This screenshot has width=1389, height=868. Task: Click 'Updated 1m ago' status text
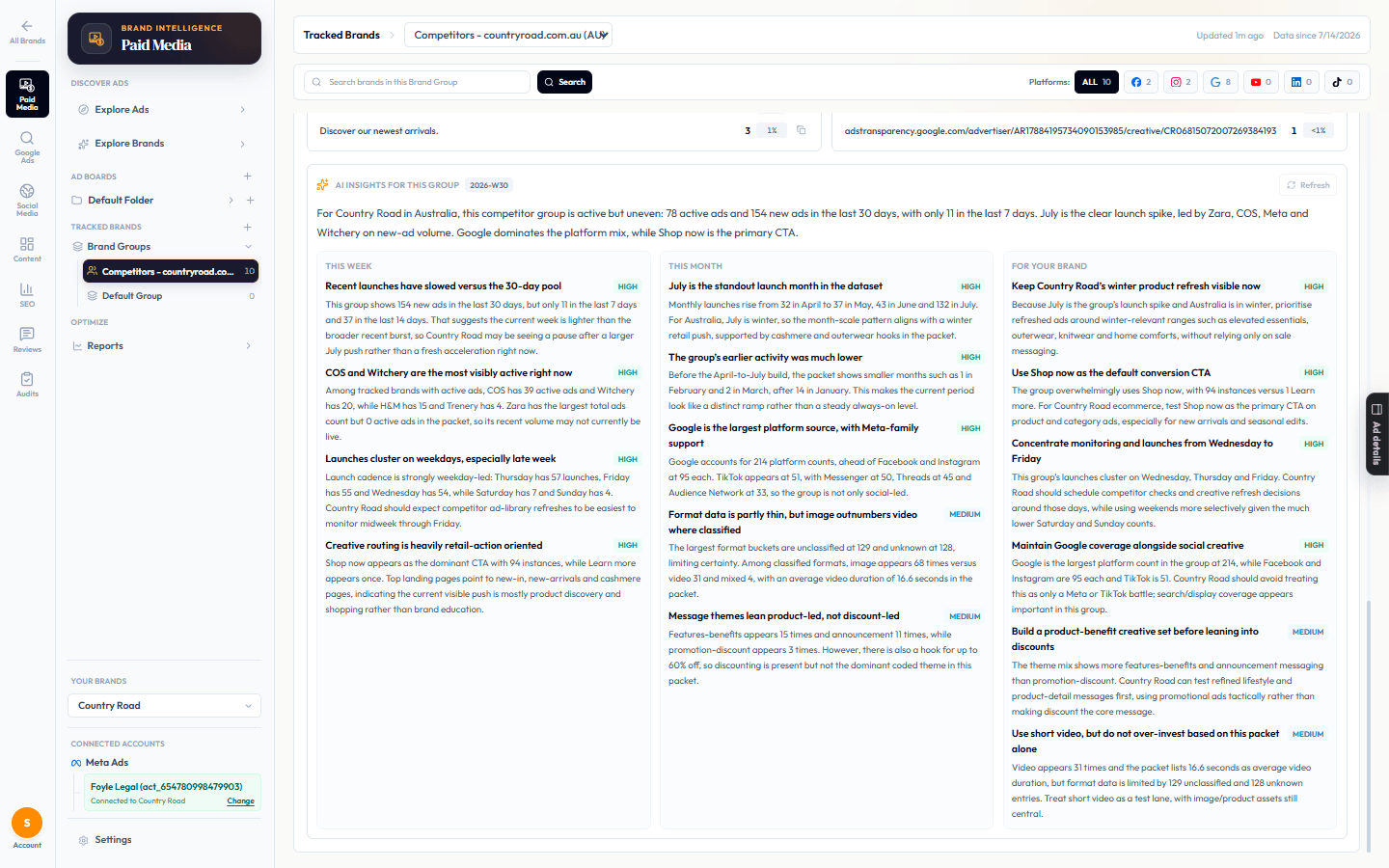click(x=1230, y=36)
